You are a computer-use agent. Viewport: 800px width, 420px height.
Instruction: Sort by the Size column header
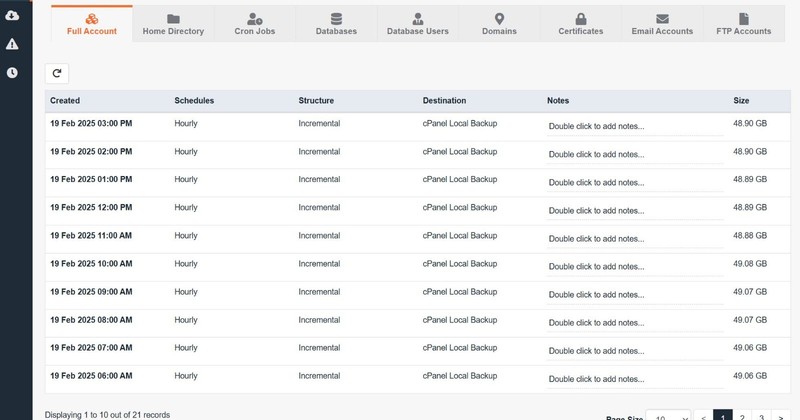click(741, 101)
